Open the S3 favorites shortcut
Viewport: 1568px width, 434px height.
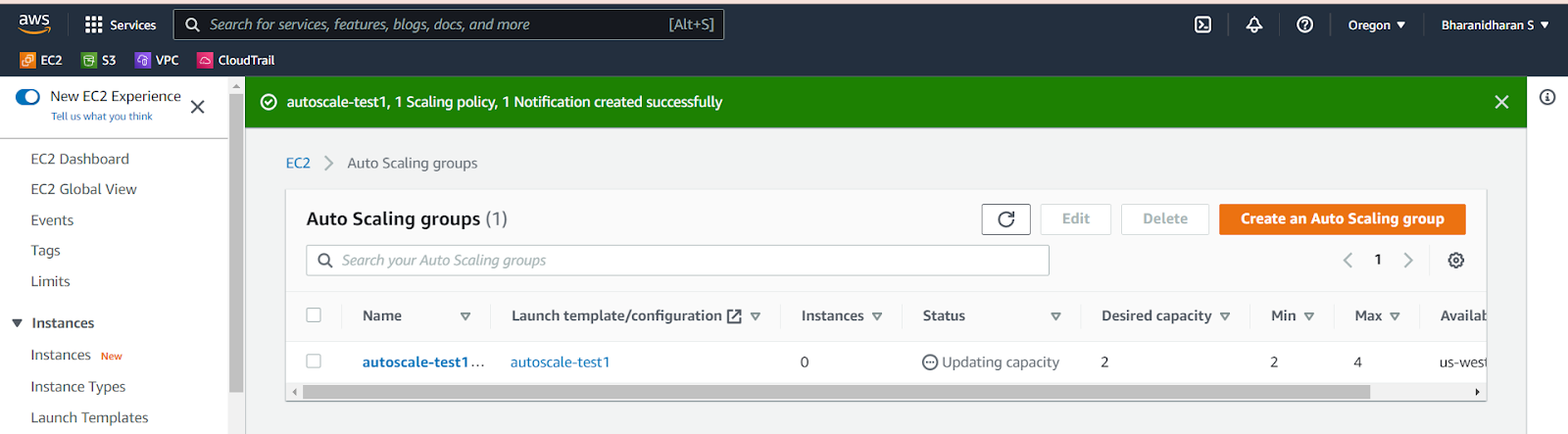click(99, 60)
